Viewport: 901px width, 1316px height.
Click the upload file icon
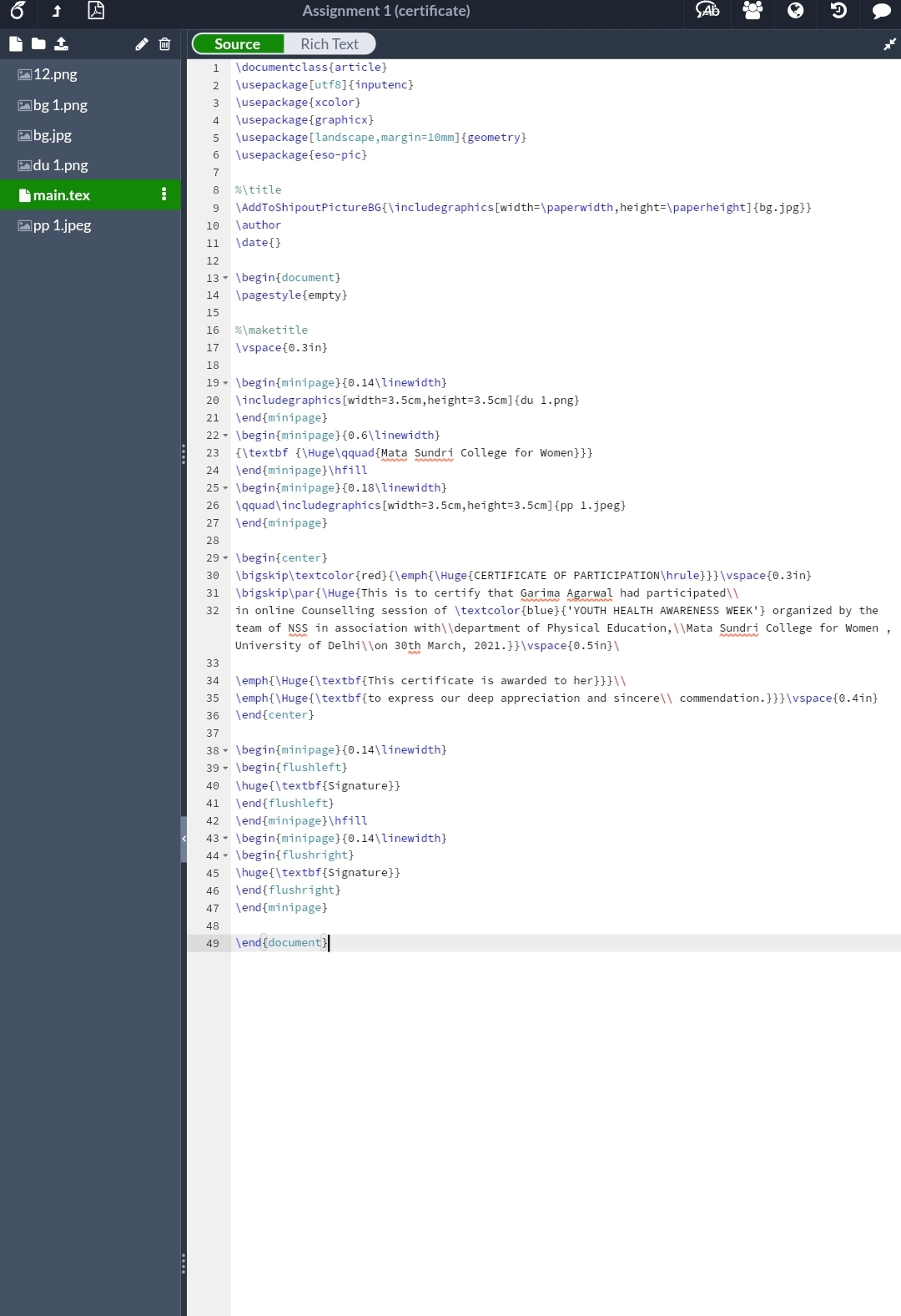(61, 44)
